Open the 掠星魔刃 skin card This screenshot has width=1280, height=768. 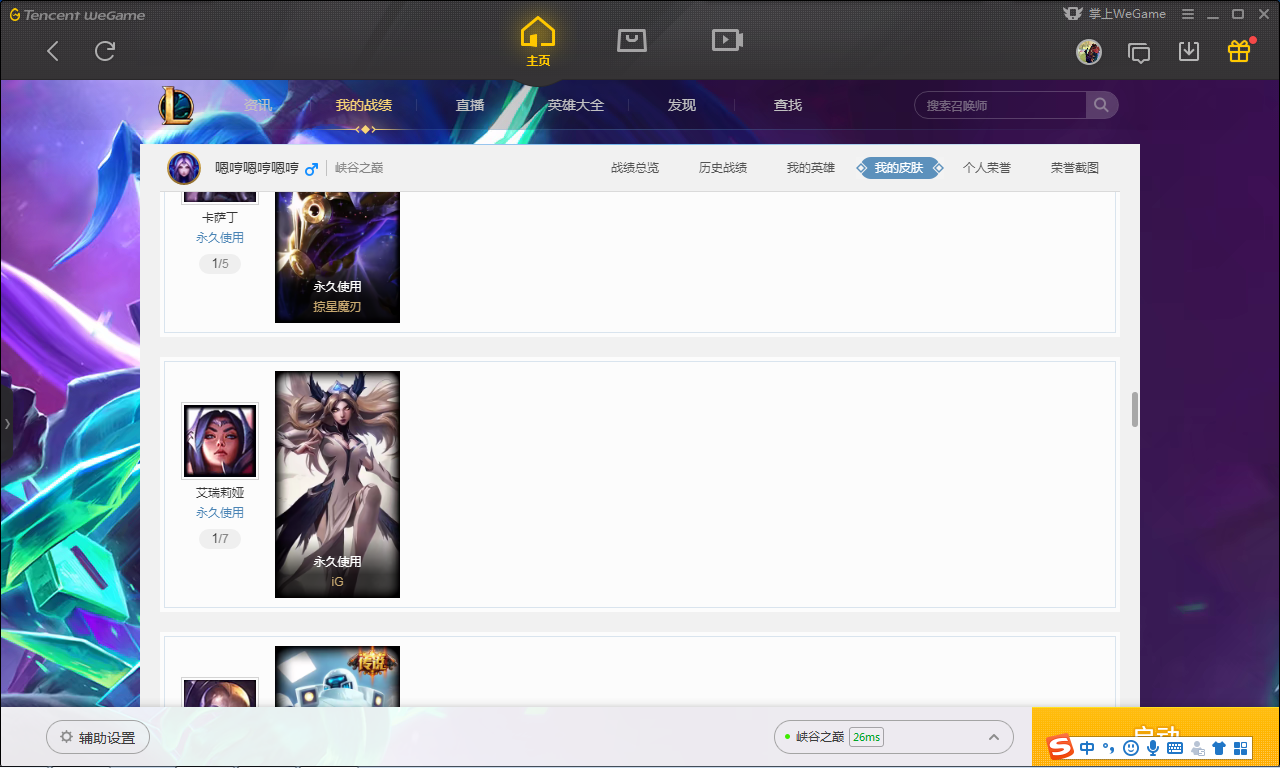[x=337, y=257]
